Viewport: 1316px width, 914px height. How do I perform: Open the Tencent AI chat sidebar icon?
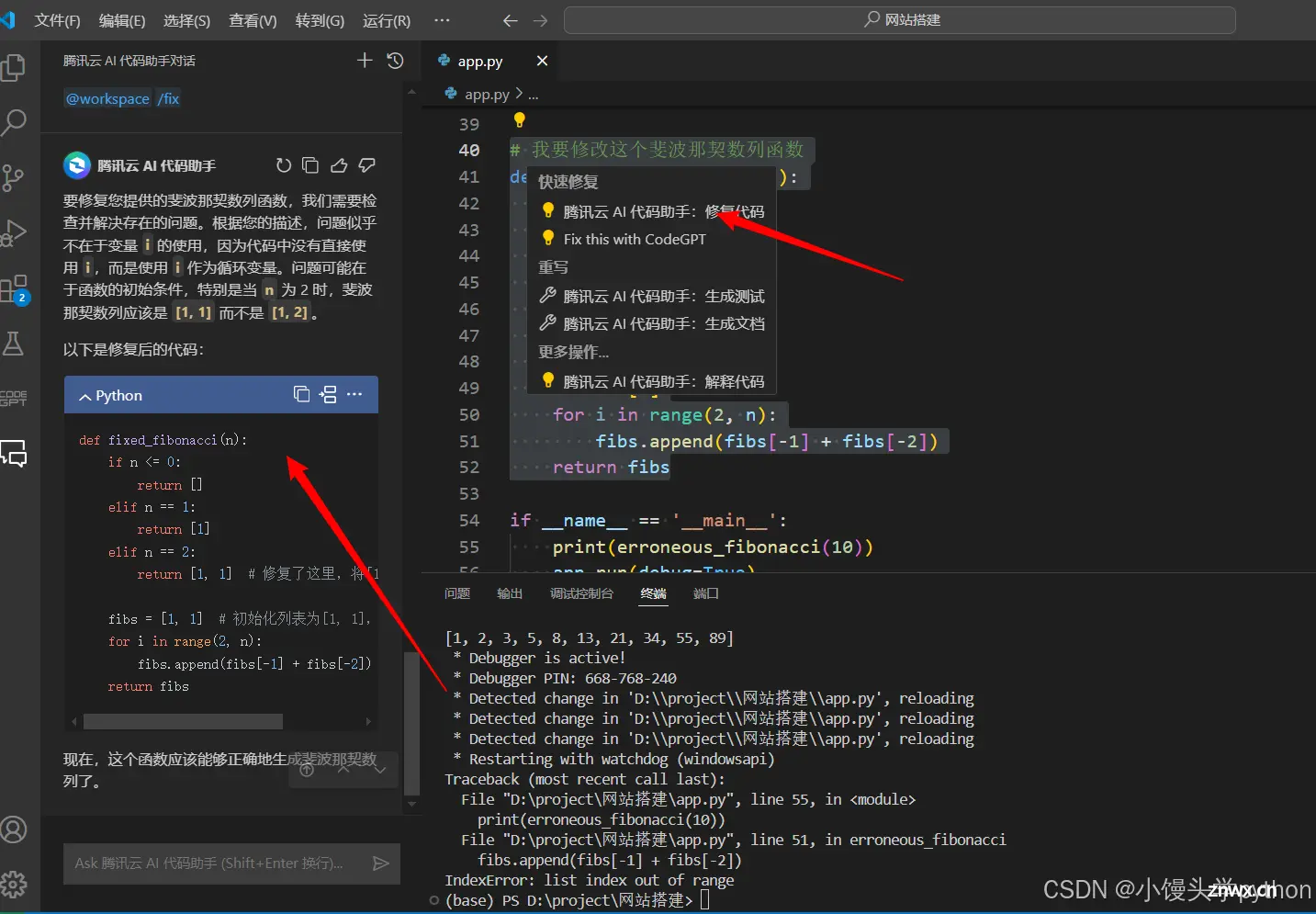click(x=14, y=453)
